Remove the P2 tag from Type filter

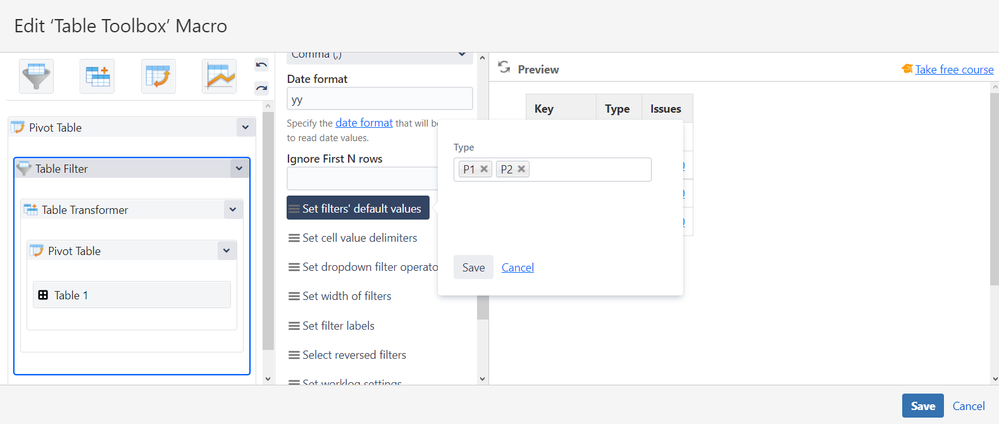tap(522, 169)
